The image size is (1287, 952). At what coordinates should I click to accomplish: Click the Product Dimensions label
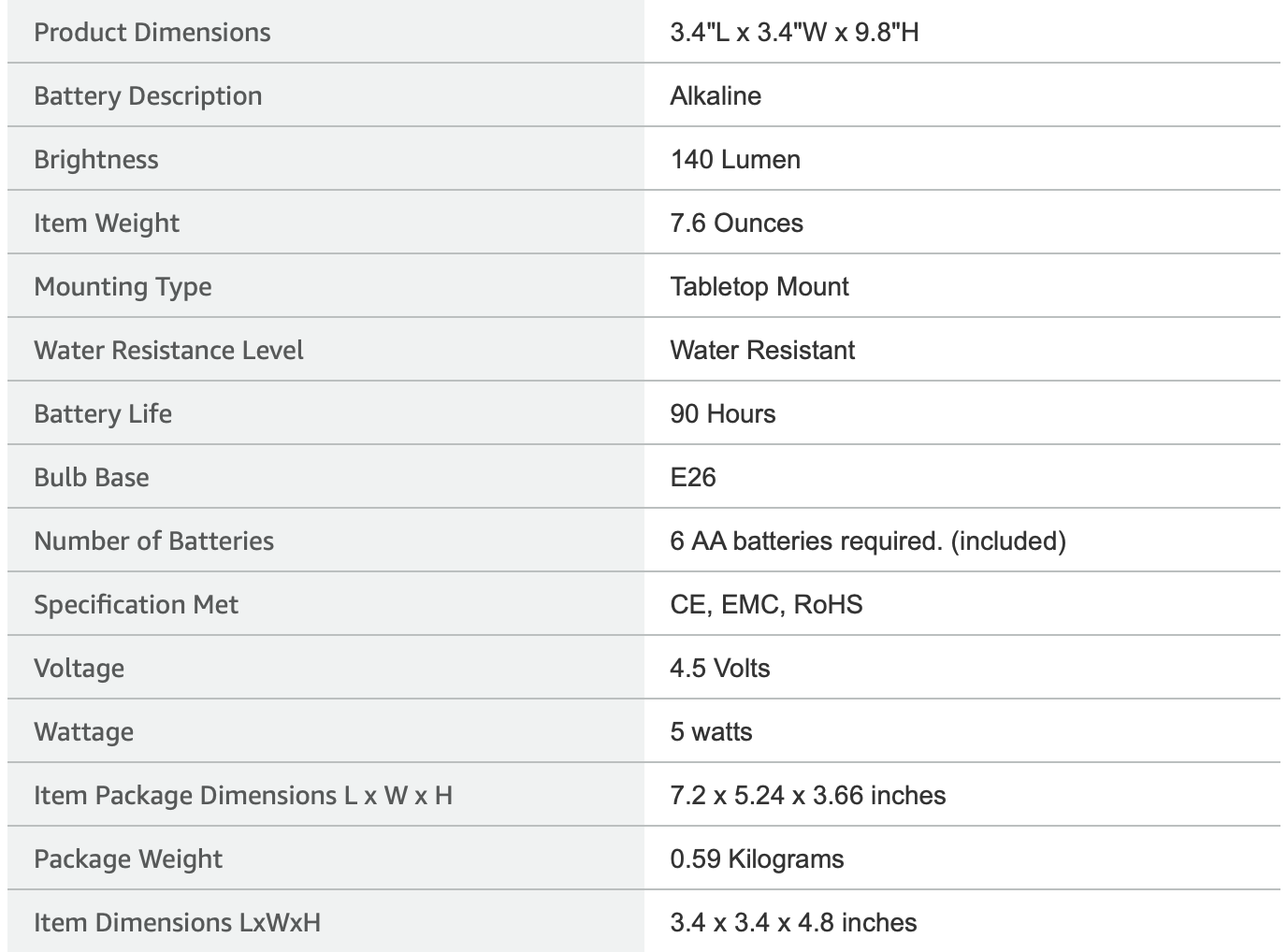pyautogui.click(x=152, y=33)
